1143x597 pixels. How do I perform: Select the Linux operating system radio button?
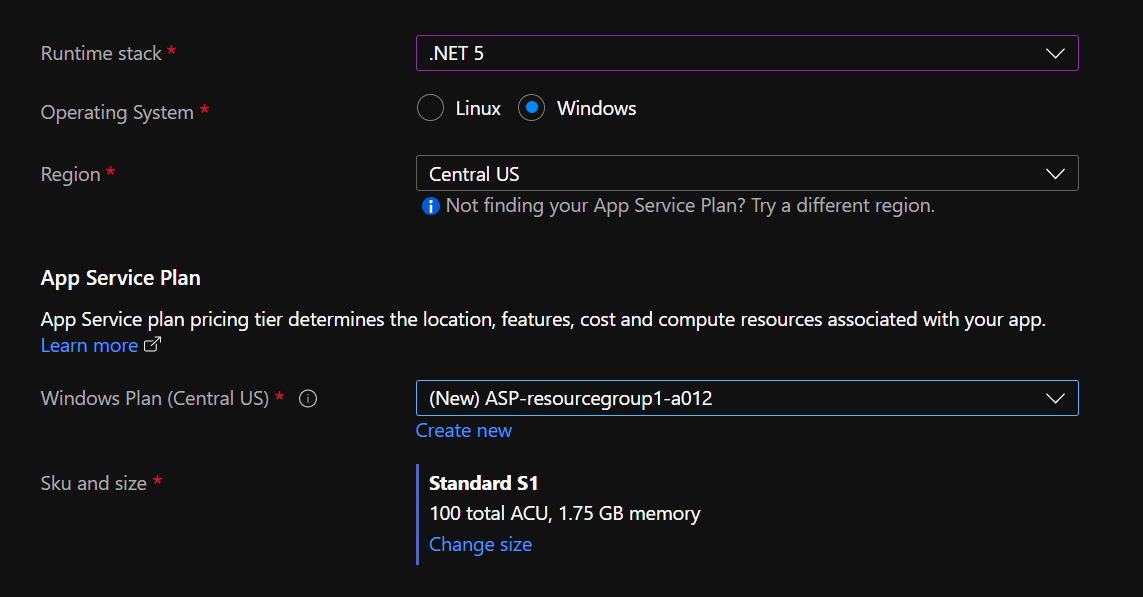pyautogui.click(x=430, y=107)
